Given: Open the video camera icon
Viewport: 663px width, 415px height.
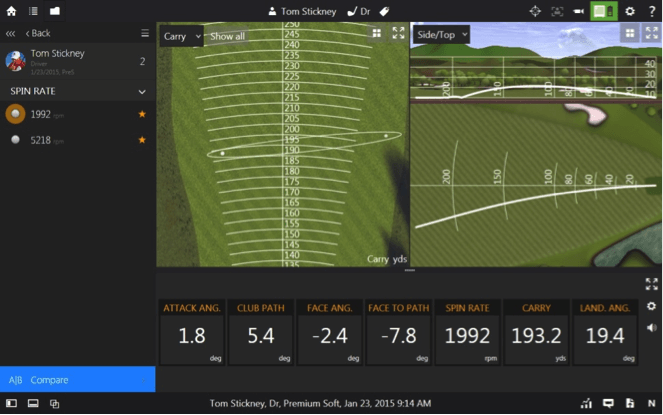Looking at the screenshot, I should 578,11.
